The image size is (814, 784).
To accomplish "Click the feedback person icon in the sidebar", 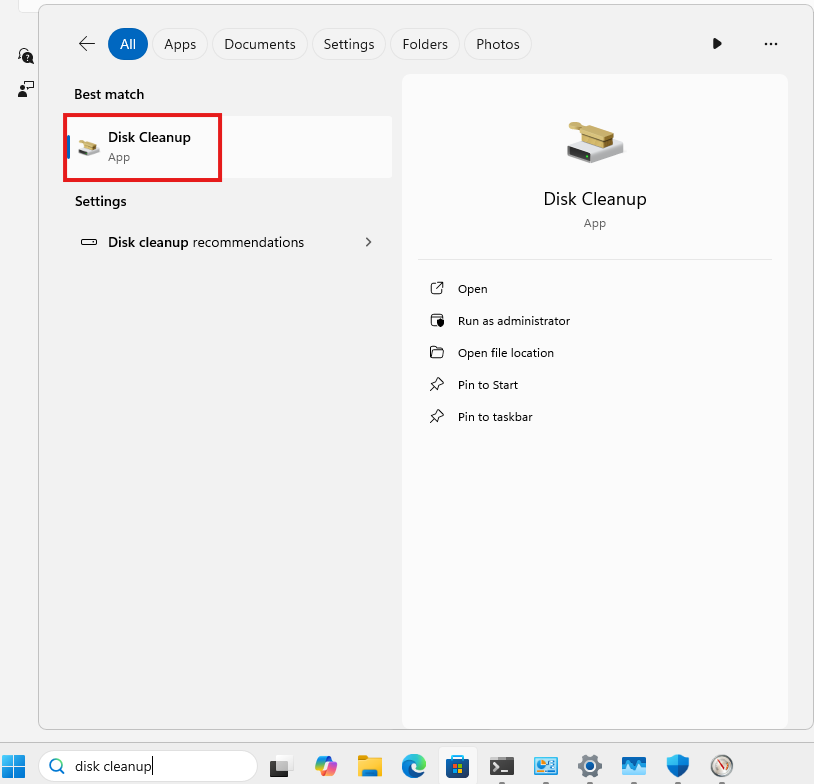I will pos(25,89).
